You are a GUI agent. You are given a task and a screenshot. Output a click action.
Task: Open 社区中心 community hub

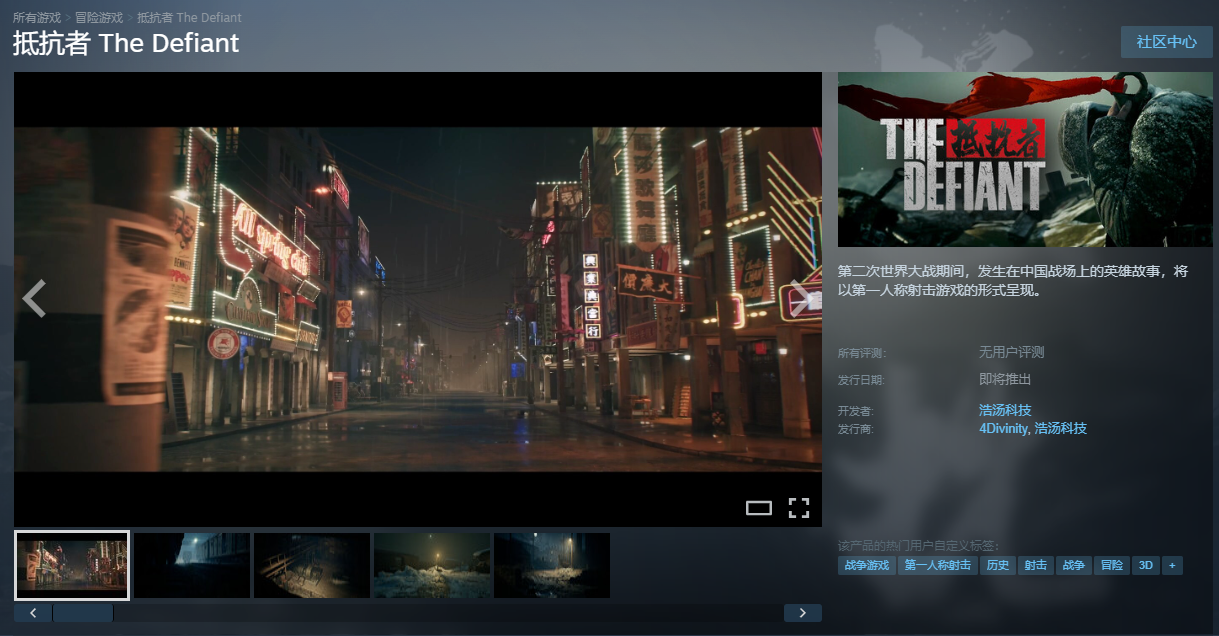(x=1166, y=42)
